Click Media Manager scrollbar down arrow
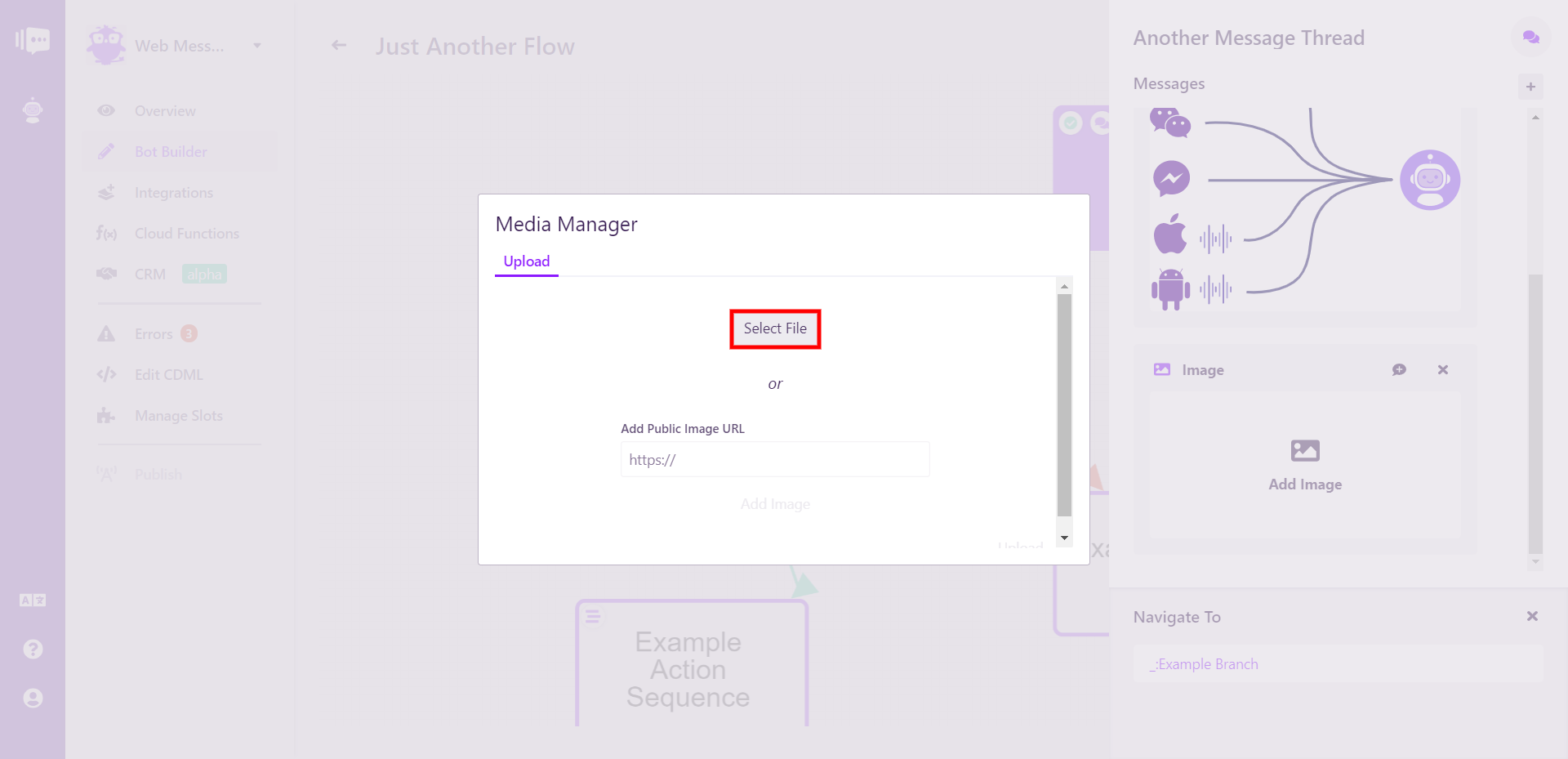Image resolution: width=1568 pixels, height=759 pixels. 1064,538
